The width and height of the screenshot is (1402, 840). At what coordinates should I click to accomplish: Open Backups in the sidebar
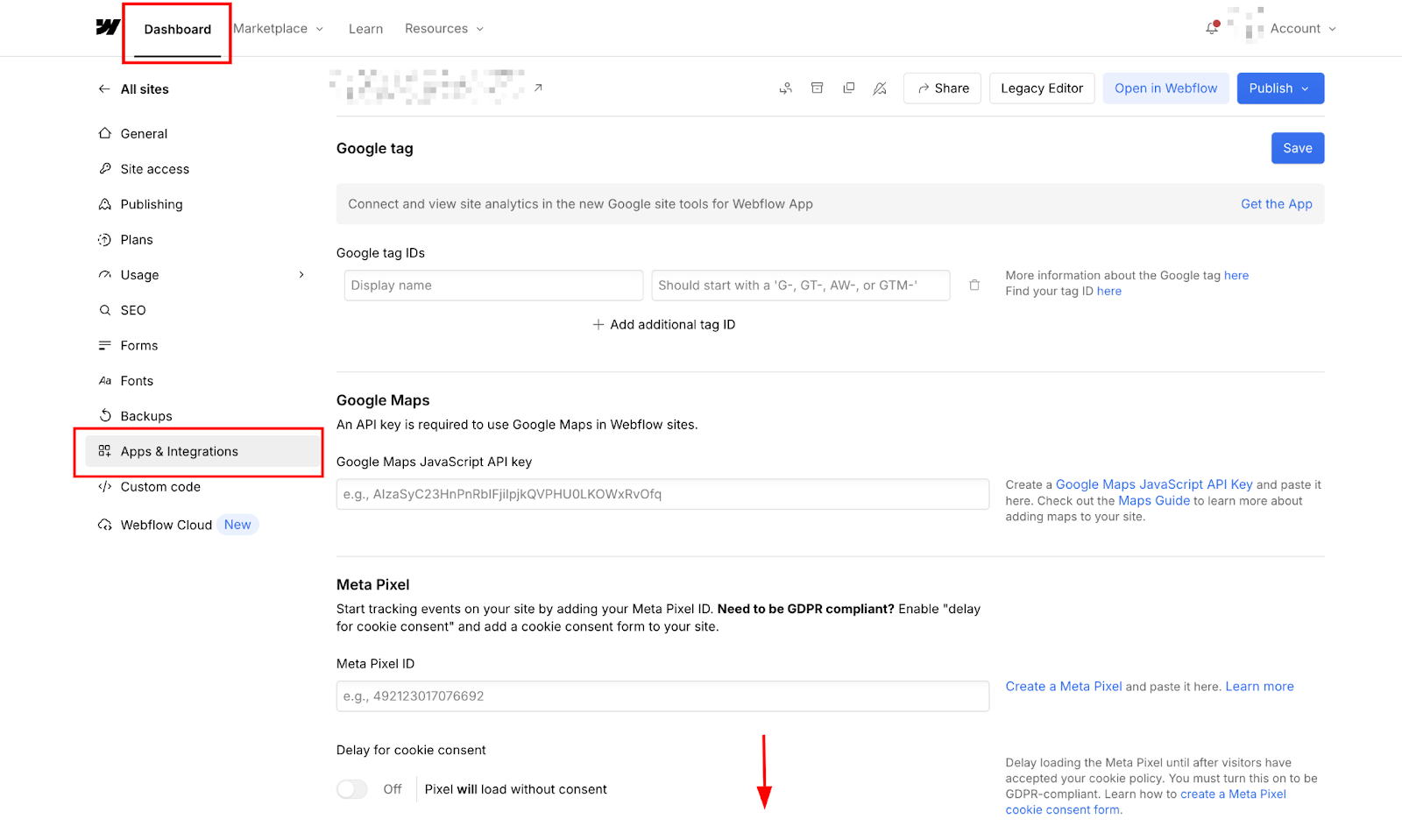(146, 416)
